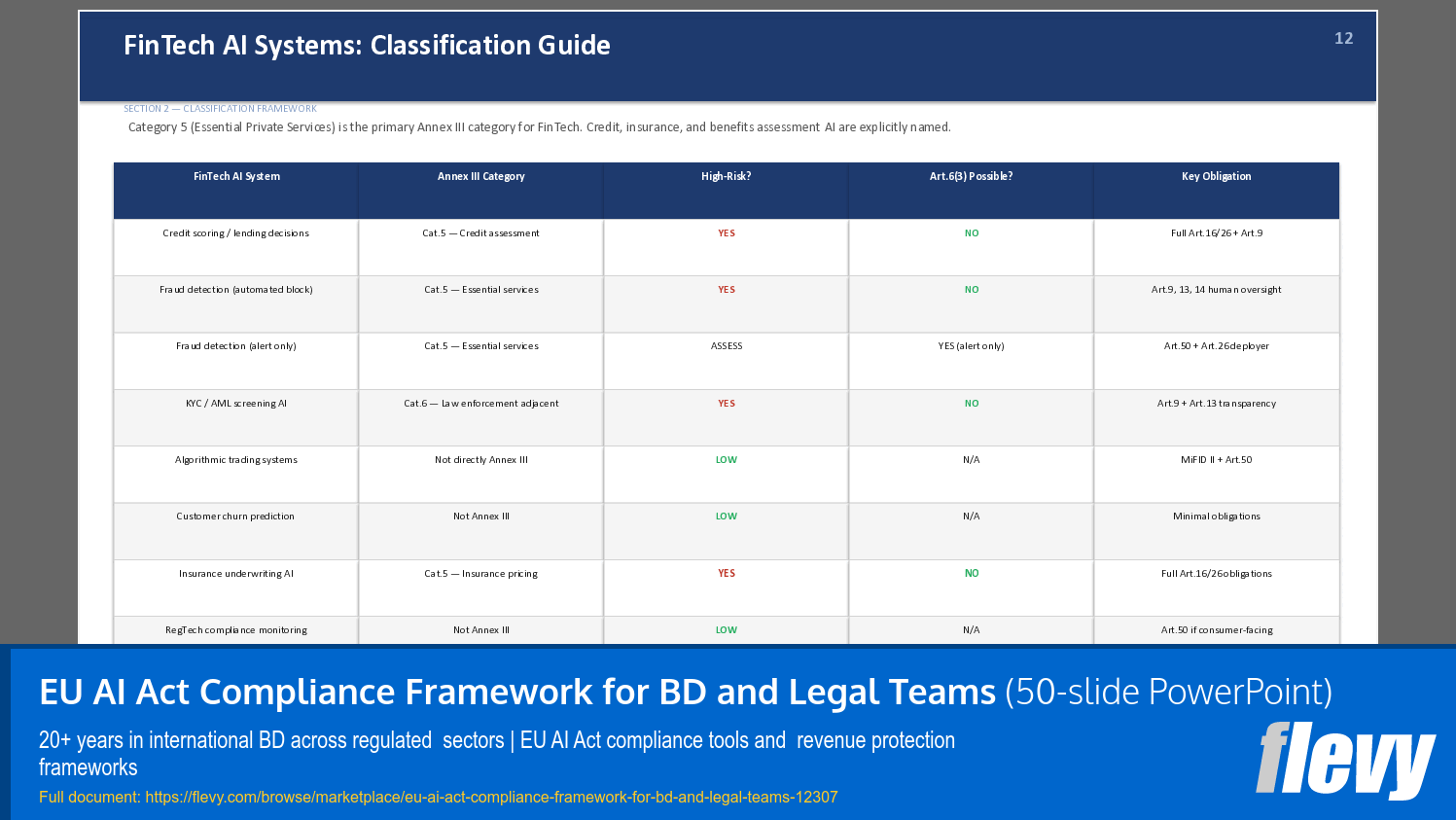Click the red YES in the Credit scoring row

point(727,233)
